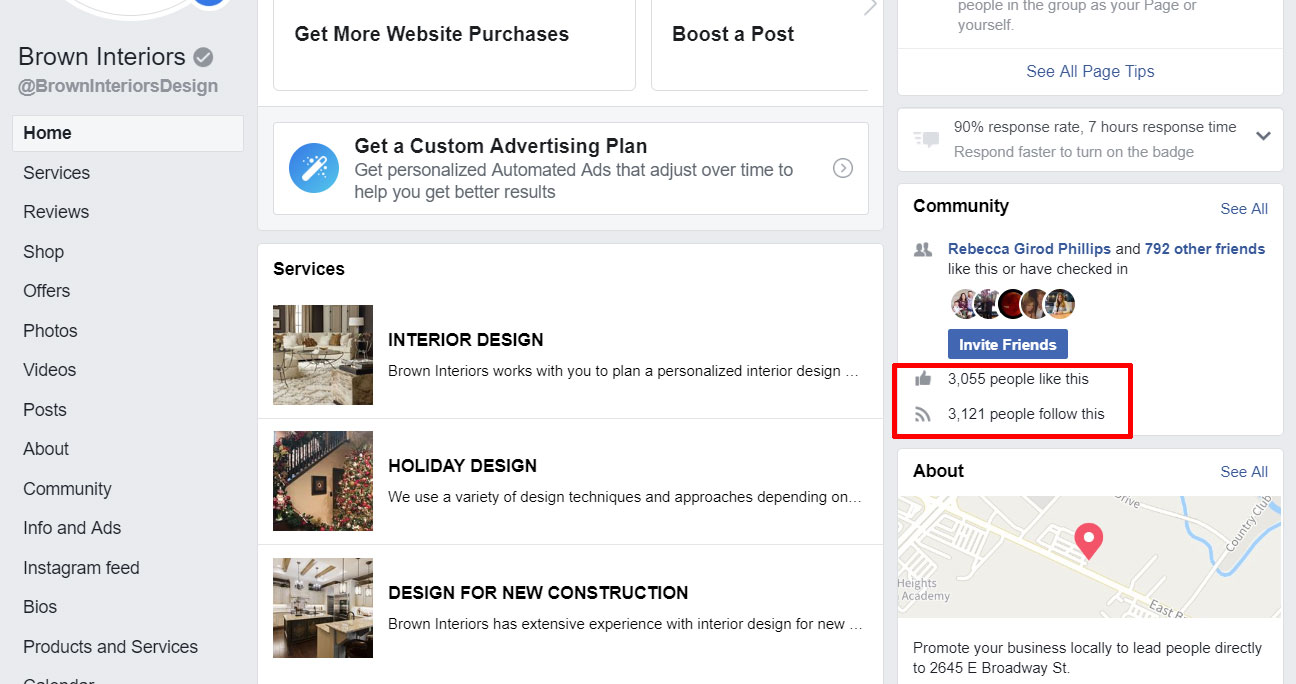Image resolution: width=1296 pixels, height=684 pixels.
Task: Click the red map location pin
Action: click(x=1088, y=541)
